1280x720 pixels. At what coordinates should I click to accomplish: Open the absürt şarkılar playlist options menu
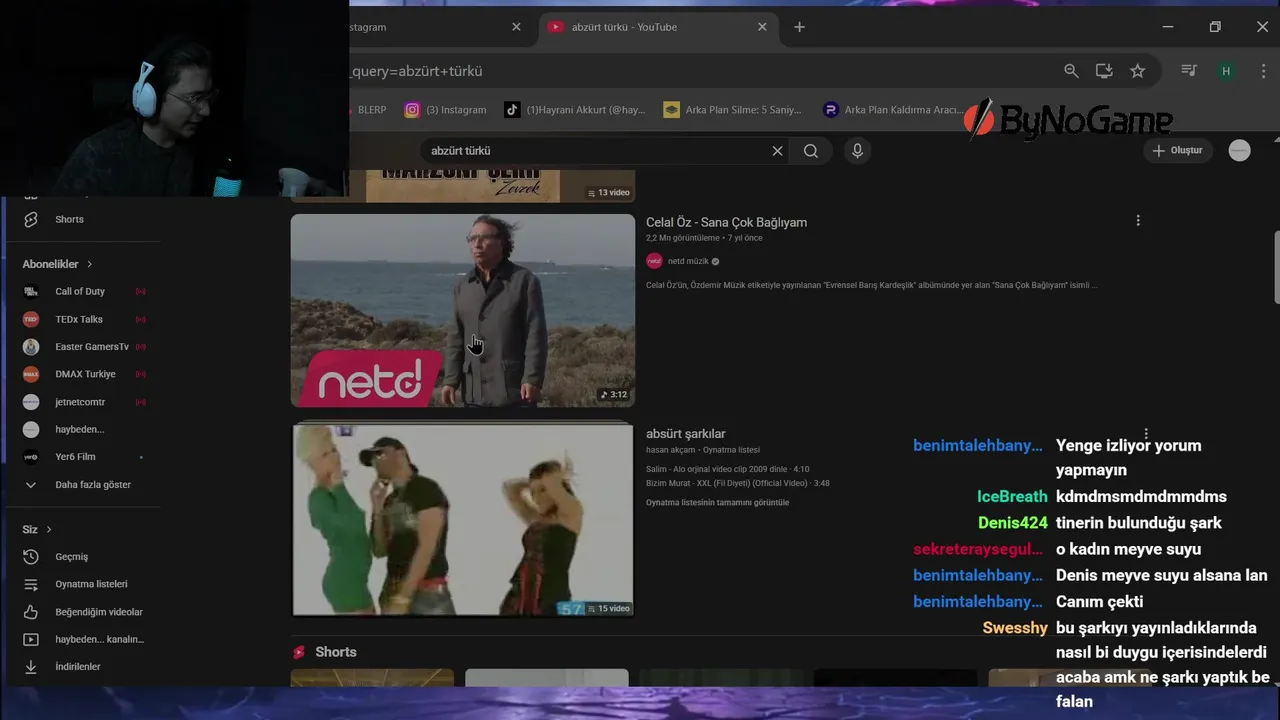point(1146,433)
